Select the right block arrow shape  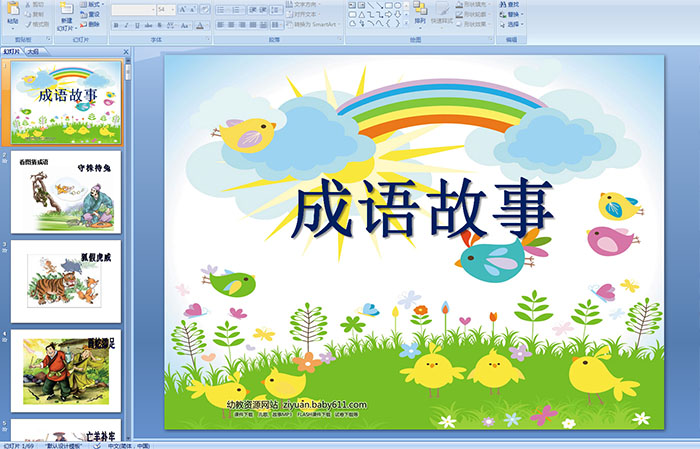click(x=388, y=14)
